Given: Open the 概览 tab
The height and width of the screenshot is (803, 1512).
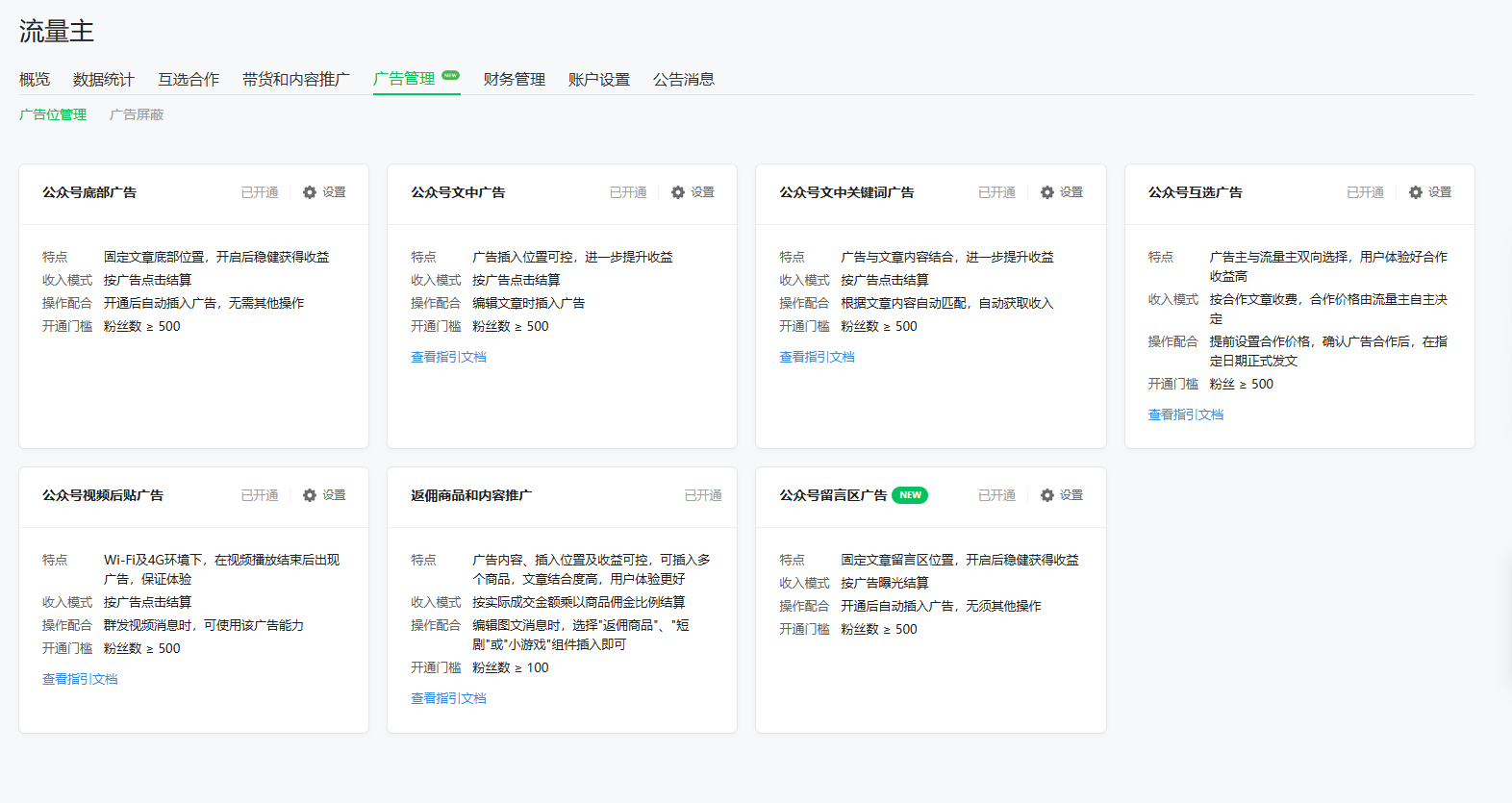Looking at the screenshot, I should pyautogui.click(x=35, y=80).
